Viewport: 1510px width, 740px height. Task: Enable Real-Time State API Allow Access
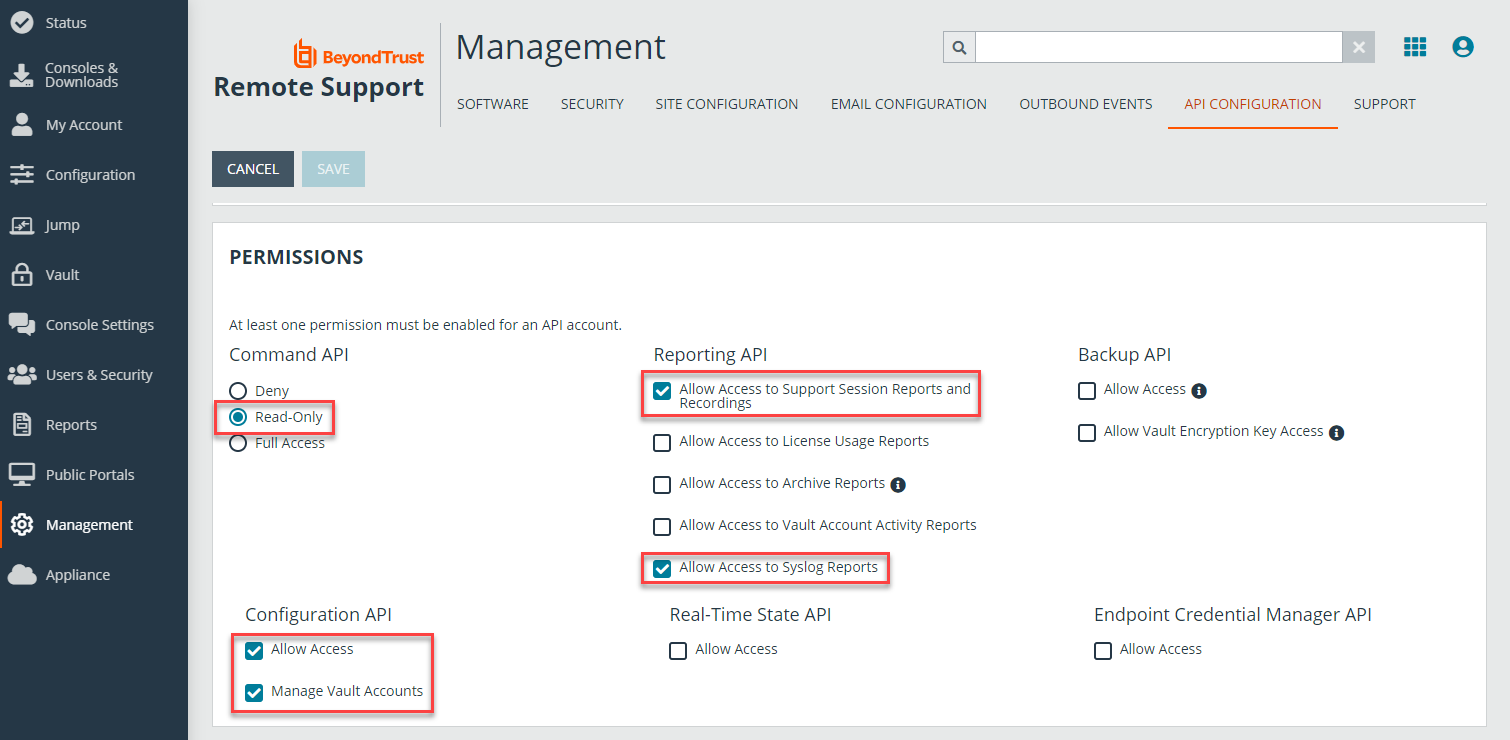pyautogui.click(x=678, y=651)
